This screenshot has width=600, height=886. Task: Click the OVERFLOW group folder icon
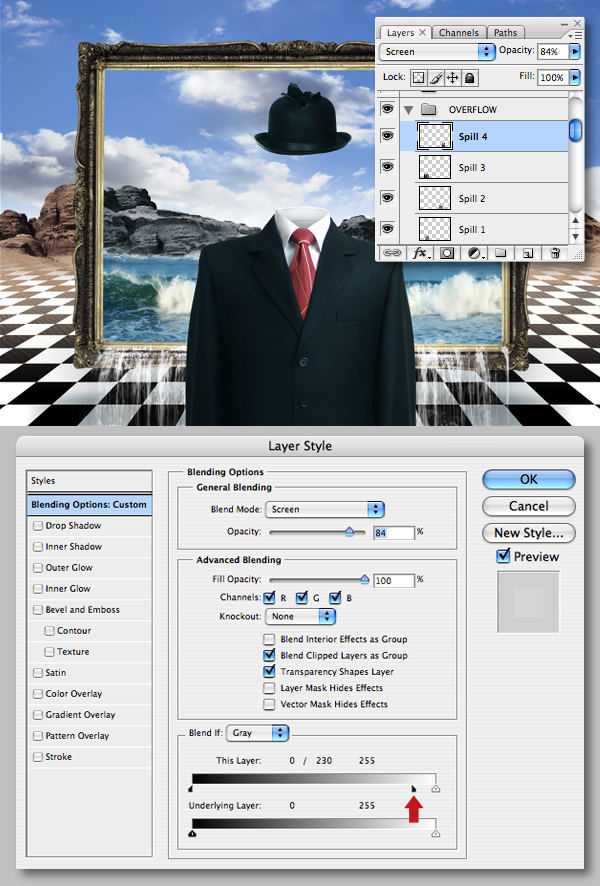(x=429, y=109)
